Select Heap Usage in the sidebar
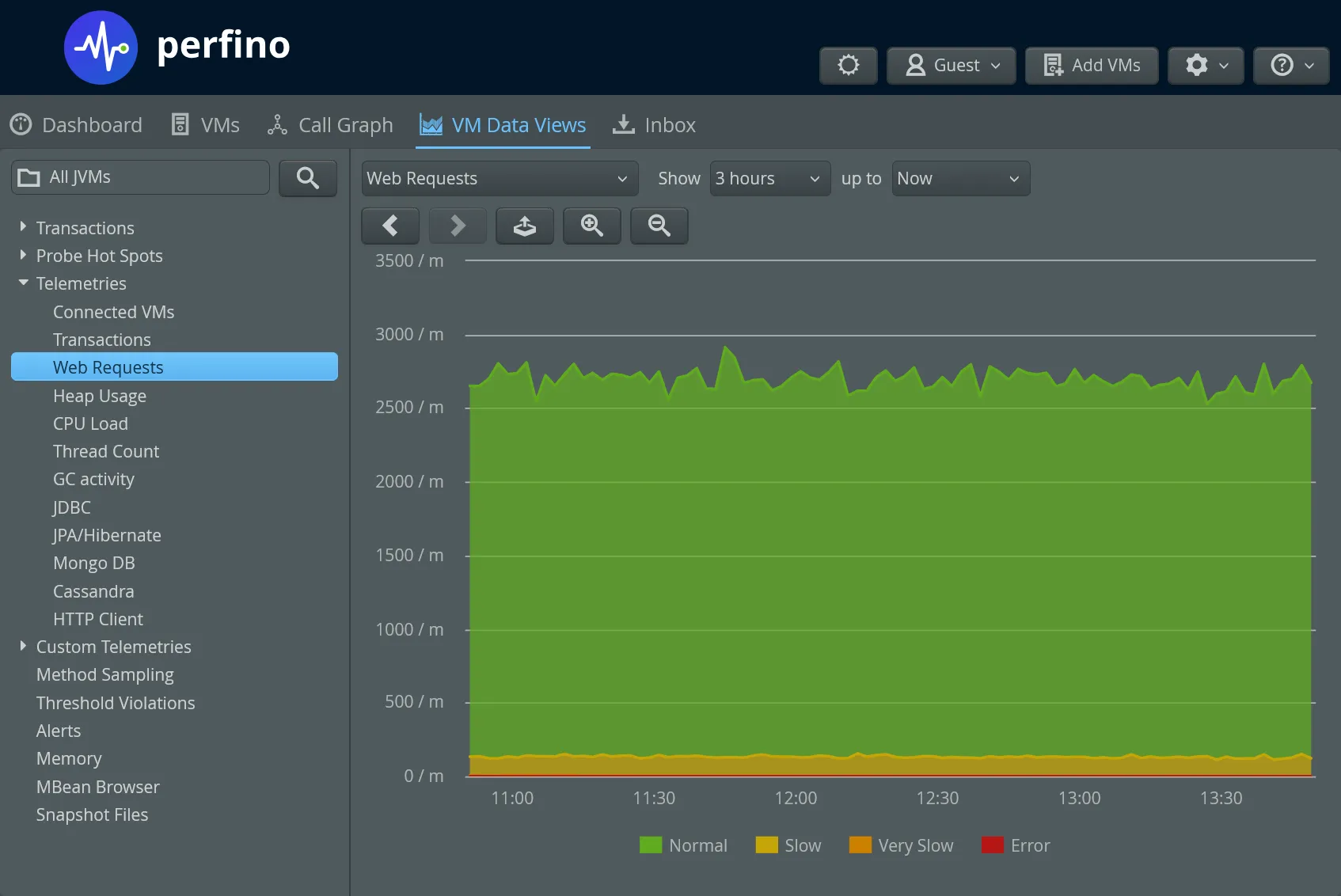Image resolution: width=1341 pixels, height=896 pixels. 100,395
